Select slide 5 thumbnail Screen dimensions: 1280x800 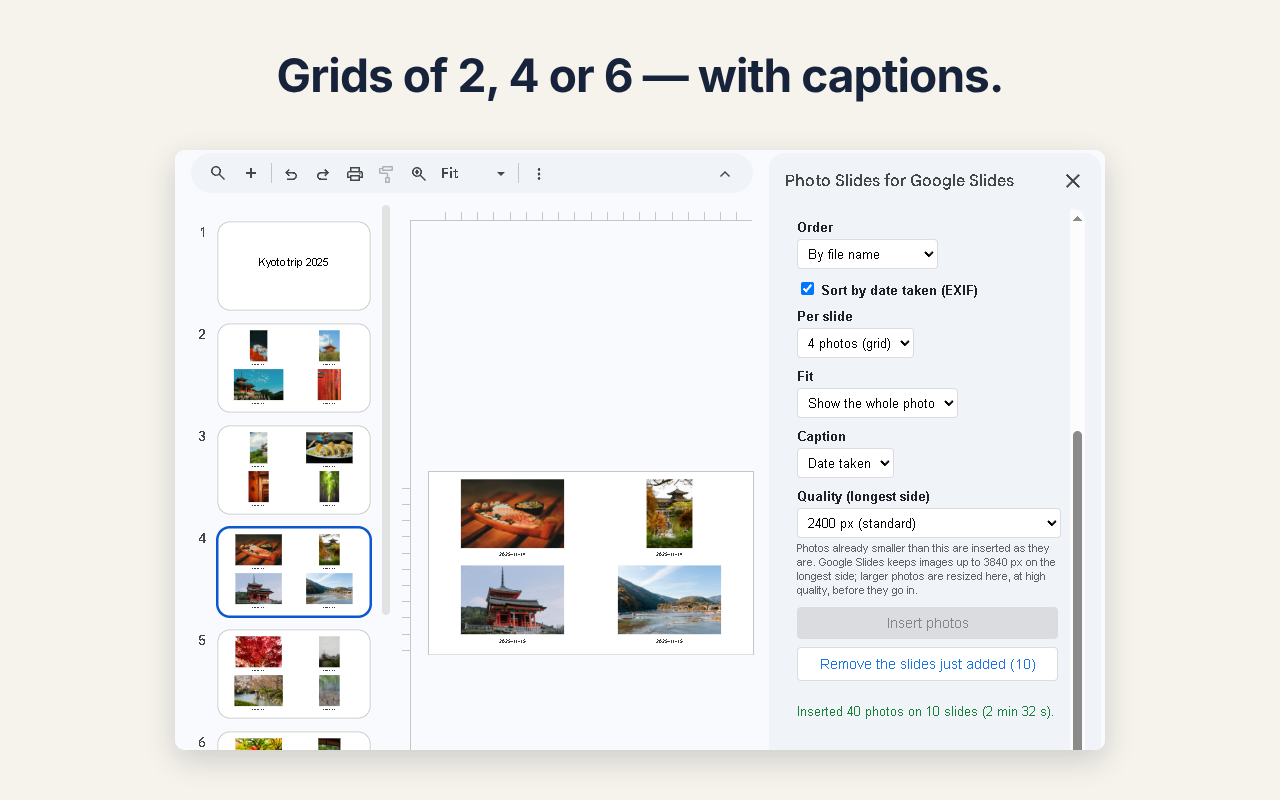pyautogui.click(x=294, y=674)
